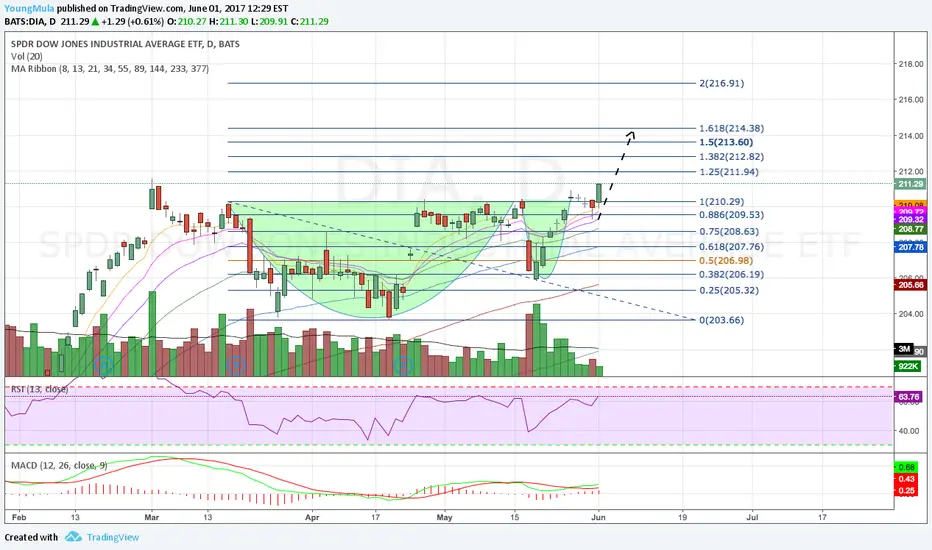Select the 'RSI (13, close)' indicator label

40,389
